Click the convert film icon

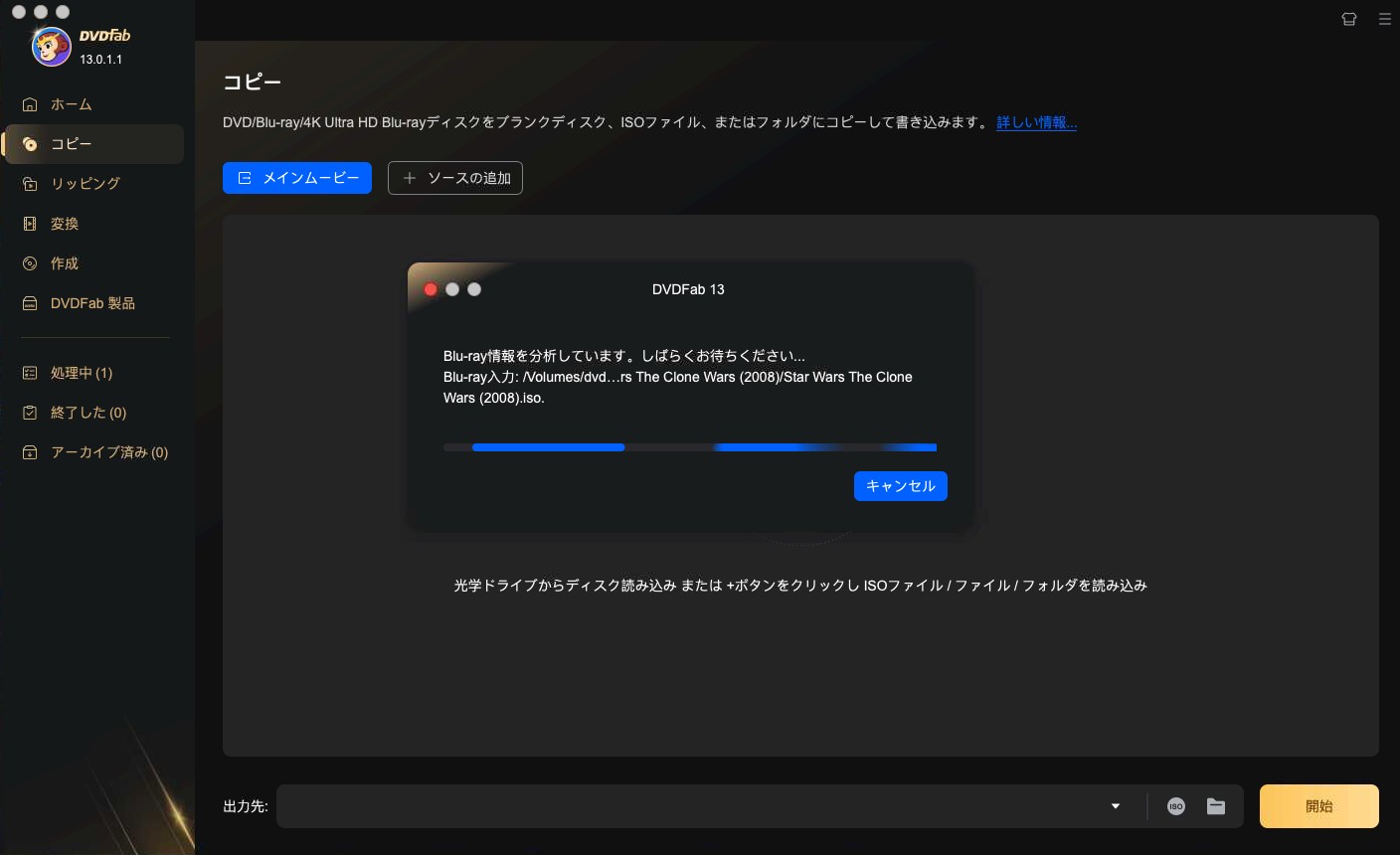(x=30, y=224)
